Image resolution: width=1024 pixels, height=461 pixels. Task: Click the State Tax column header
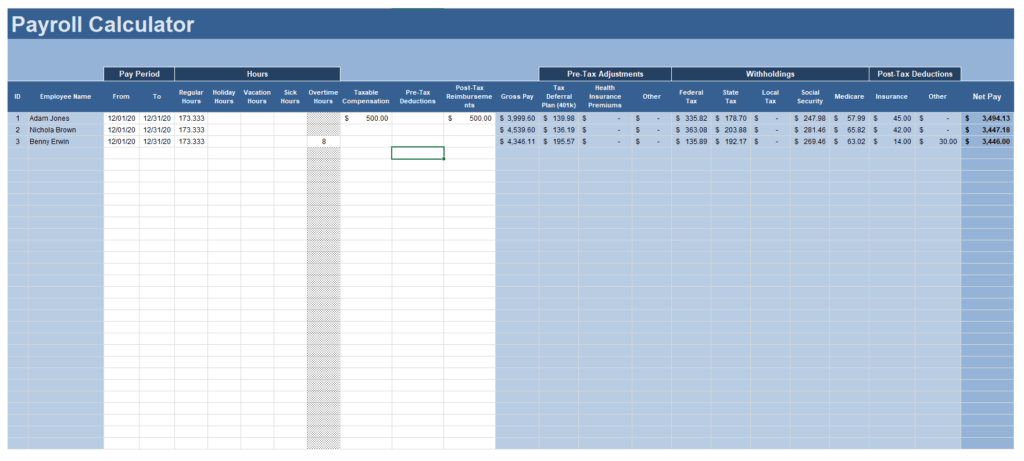[x=731, y=97]
